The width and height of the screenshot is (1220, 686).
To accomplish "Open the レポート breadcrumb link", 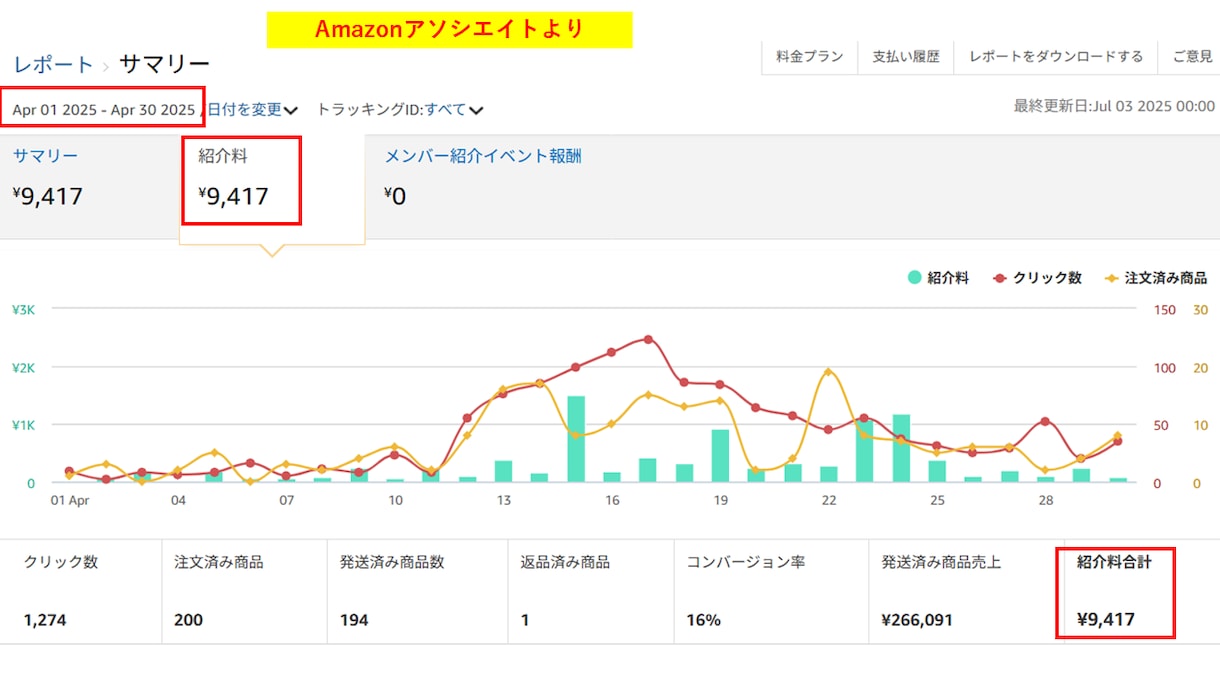I will tap(53, 66).
